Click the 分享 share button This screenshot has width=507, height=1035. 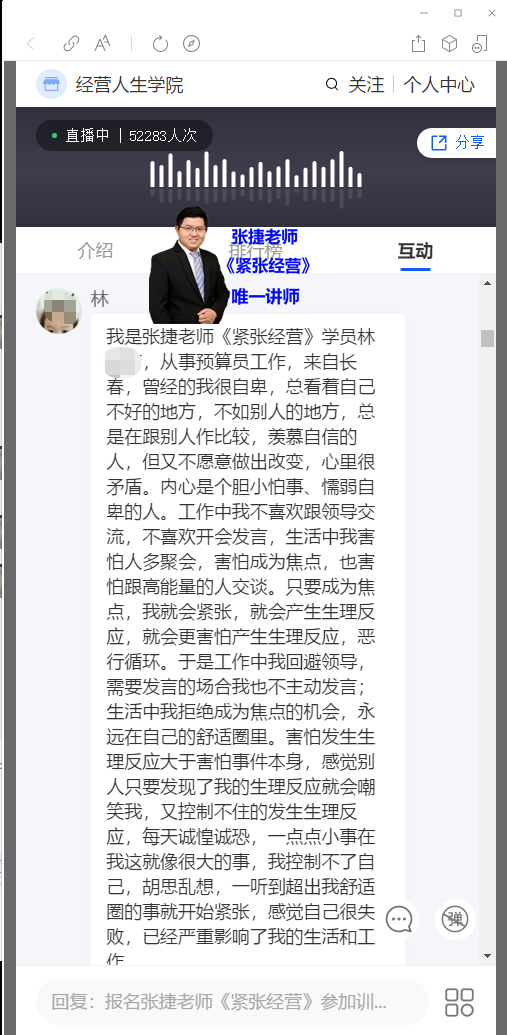pyautogui.click(x=457, y=143)
